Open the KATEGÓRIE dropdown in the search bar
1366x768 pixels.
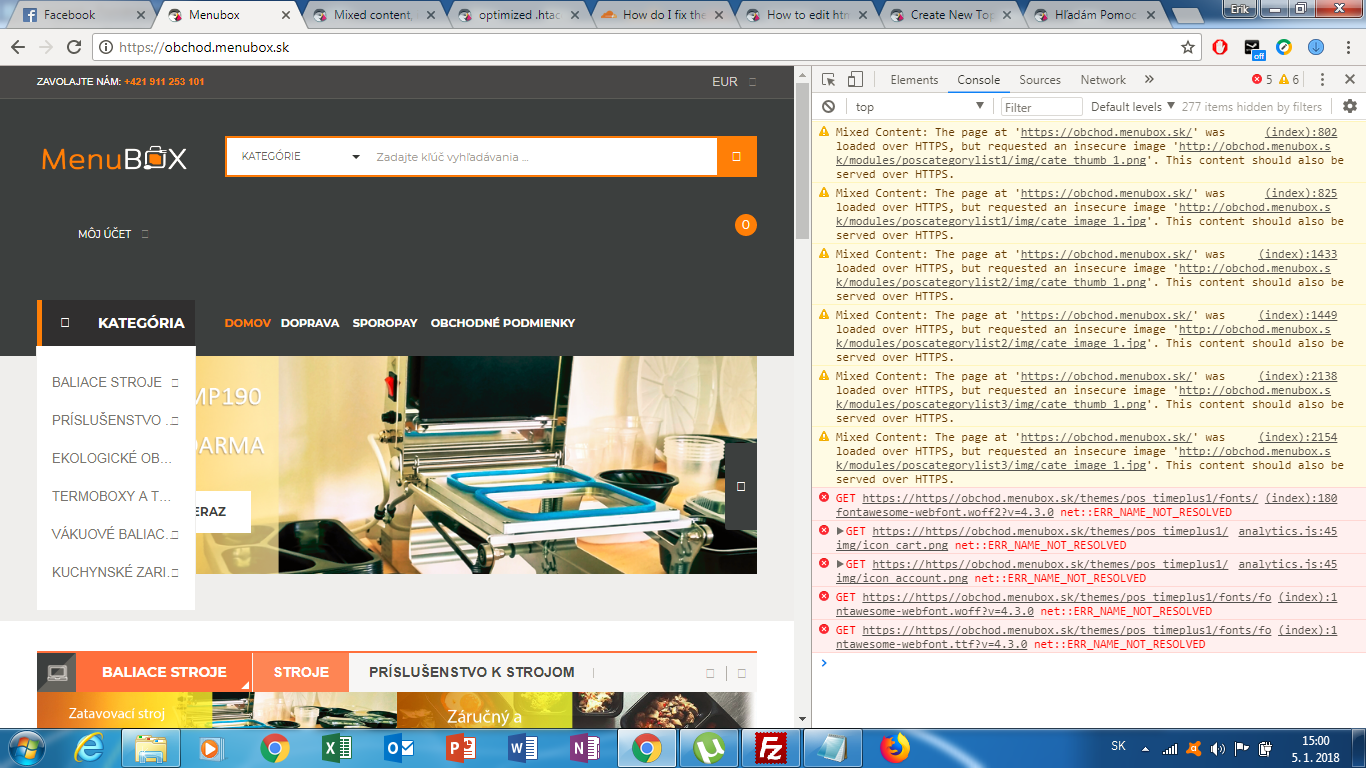(300, 156)
